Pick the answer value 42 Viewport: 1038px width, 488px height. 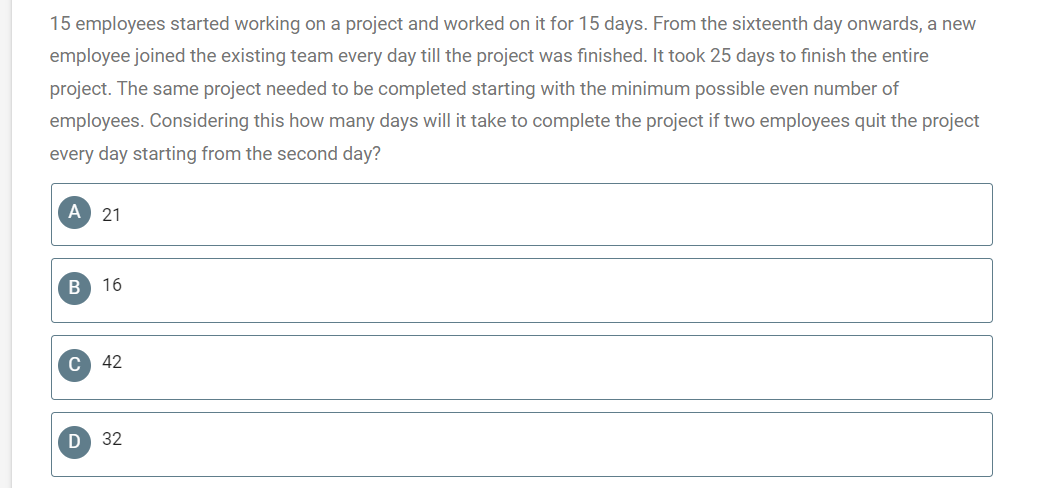click(112, 362)
